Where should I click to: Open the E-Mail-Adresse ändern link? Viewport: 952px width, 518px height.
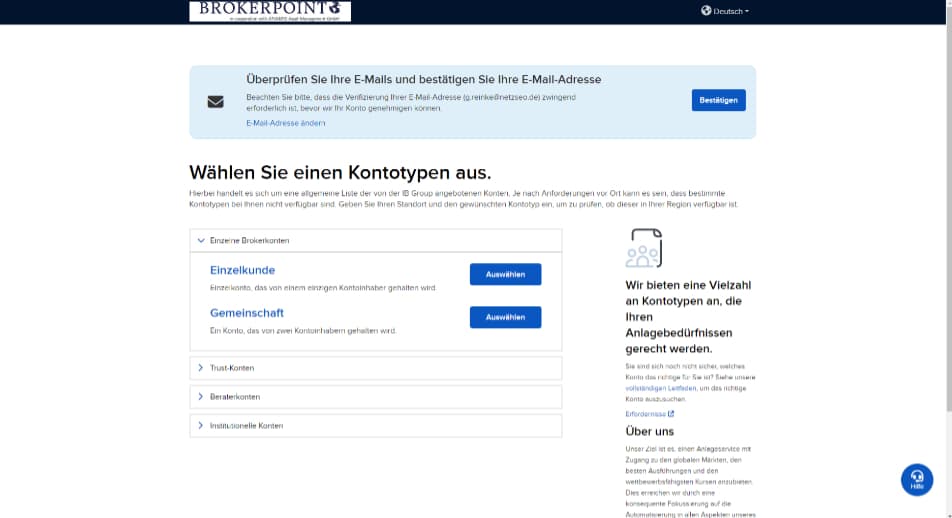click(285, 123)
